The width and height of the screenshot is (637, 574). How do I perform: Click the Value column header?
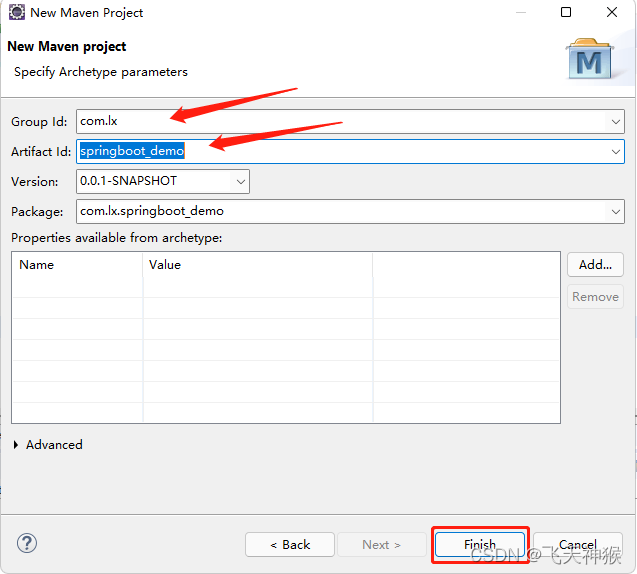coord(258,265)
